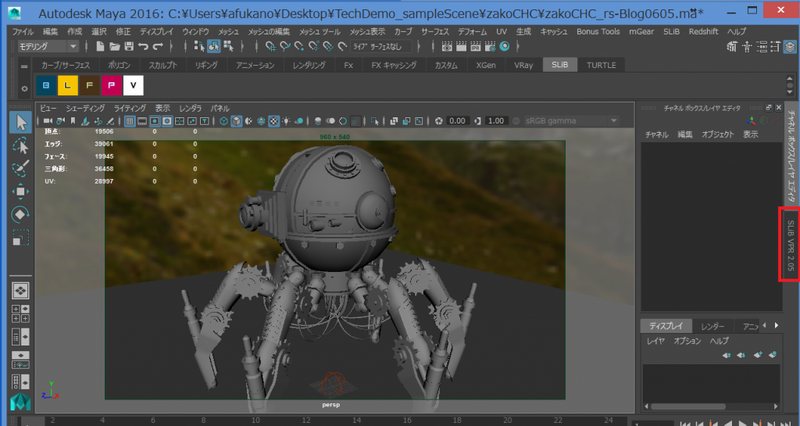Image resolution: width=800 pixels, height=426 pixels.
Task: Select the arrow Select tool in toolbox
Action: [x=20, y=122]
